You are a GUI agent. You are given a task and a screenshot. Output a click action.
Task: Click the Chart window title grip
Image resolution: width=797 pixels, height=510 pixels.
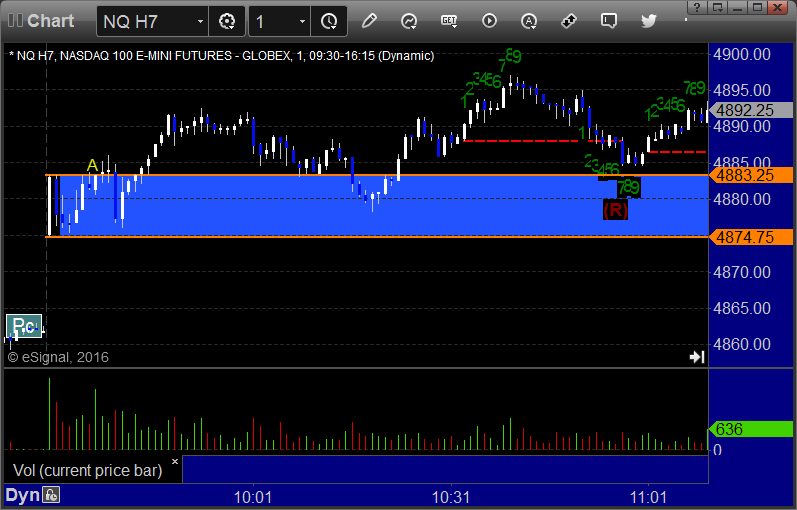click(15, 21)
